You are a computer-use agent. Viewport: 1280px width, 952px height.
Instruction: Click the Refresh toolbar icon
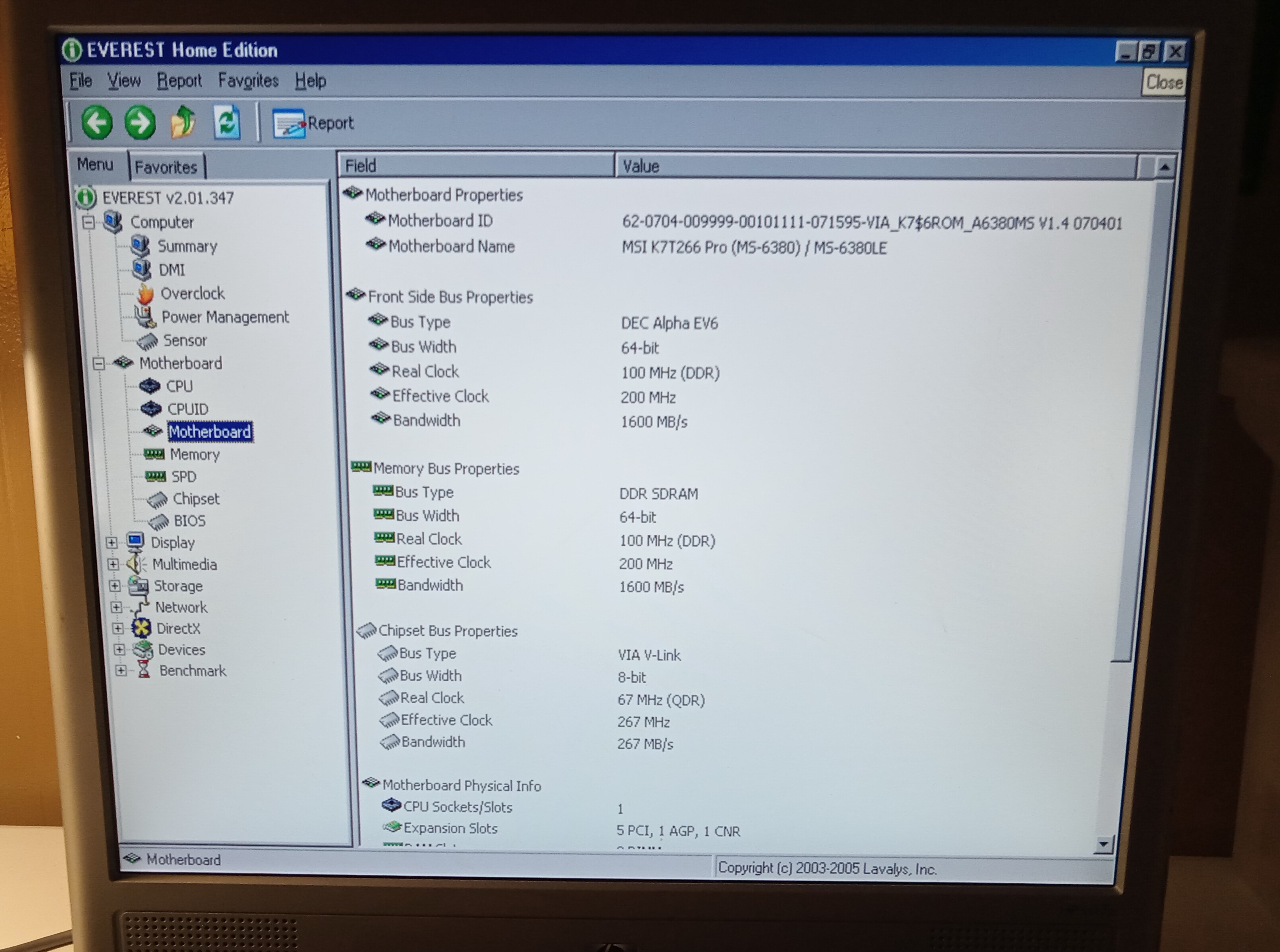point(227,122)
